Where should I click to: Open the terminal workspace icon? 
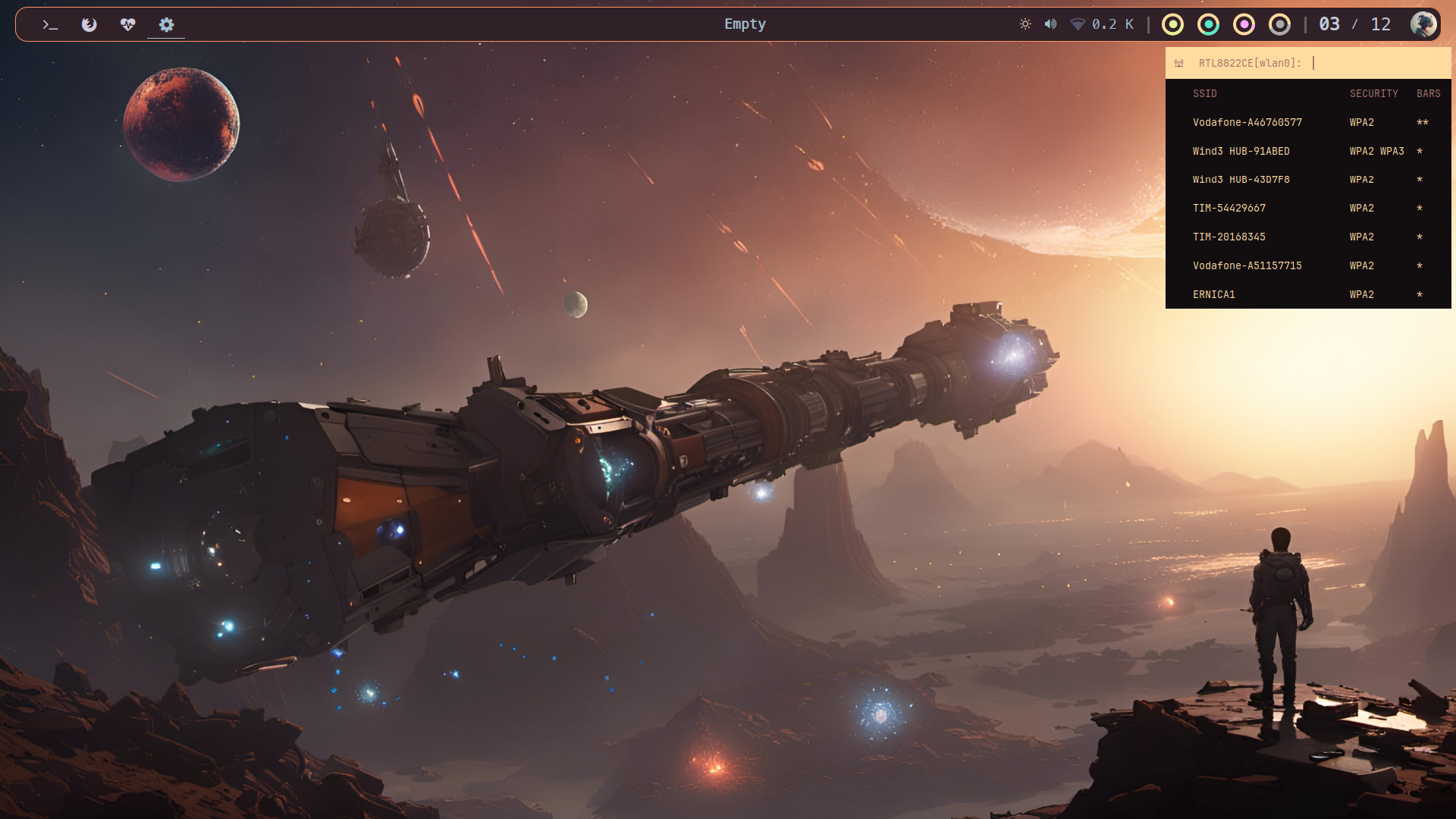click(50, 25)
